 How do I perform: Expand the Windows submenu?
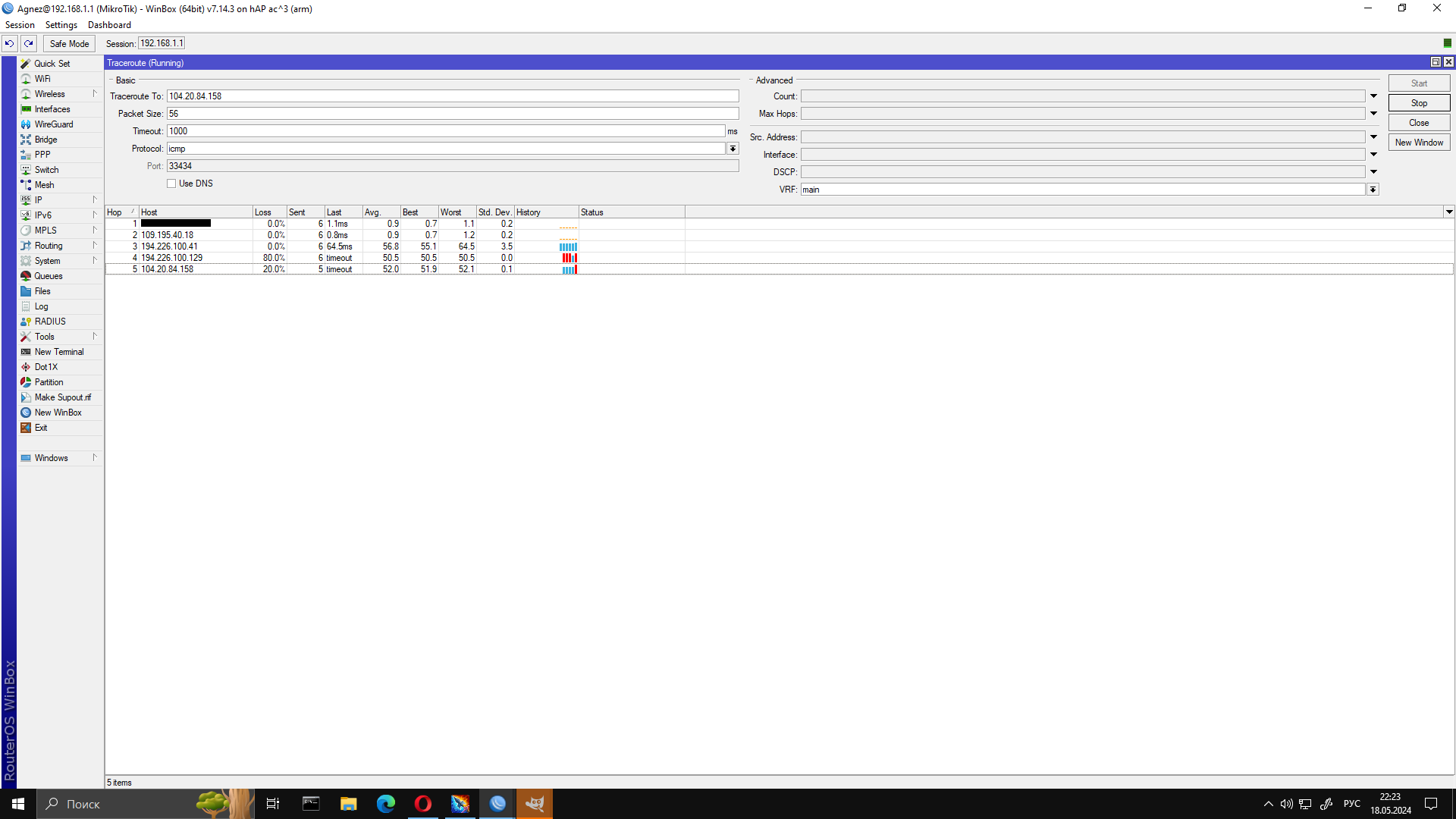coord(95,458)
